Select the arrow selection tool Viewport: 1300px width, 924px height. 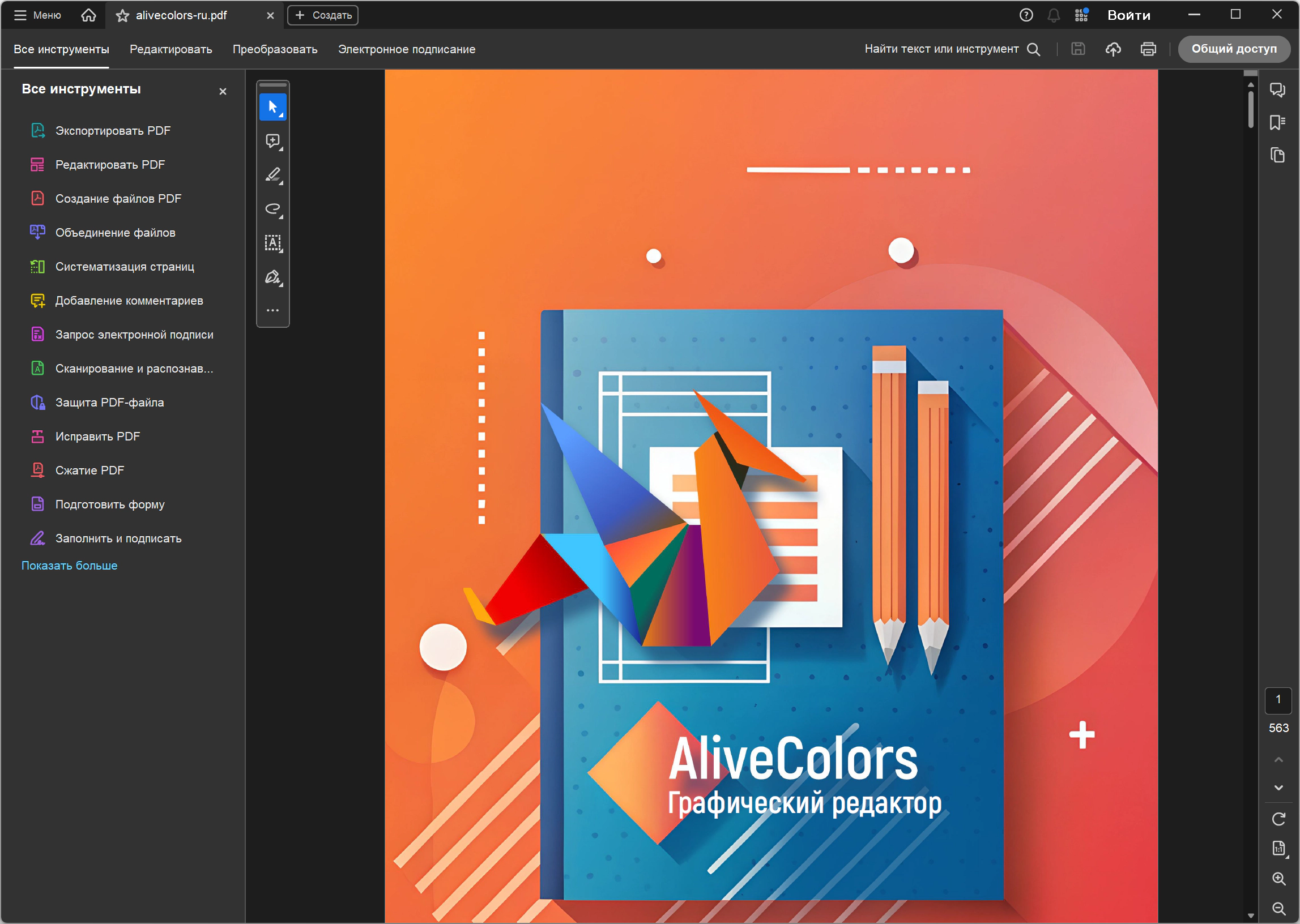[272, 107]
